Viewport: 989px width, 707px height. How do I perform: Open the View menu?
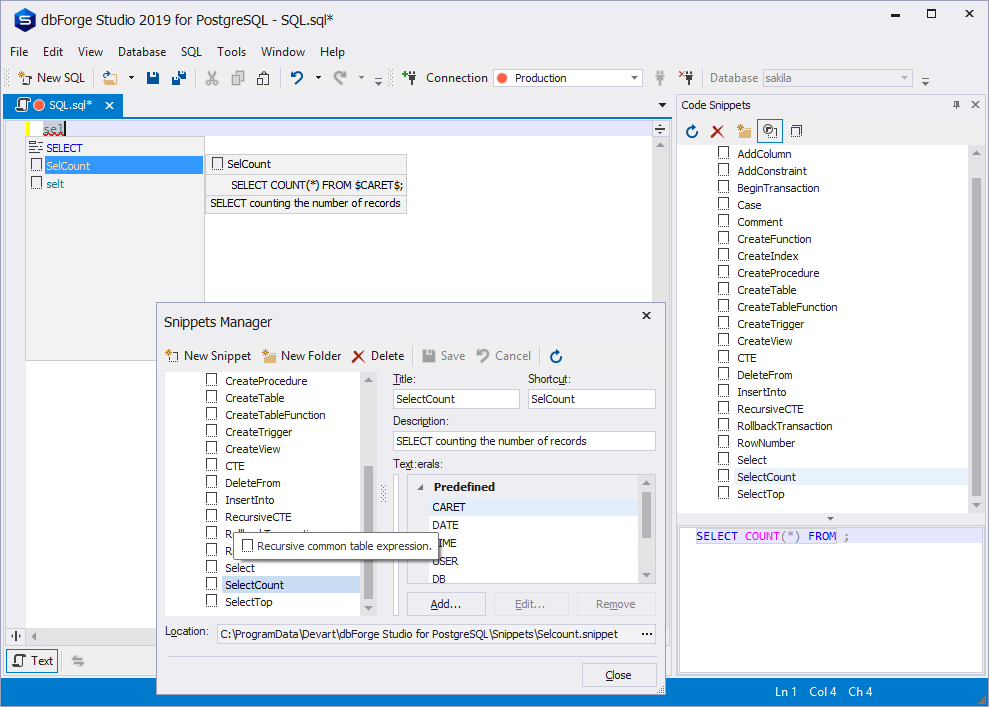click(90, 52)
